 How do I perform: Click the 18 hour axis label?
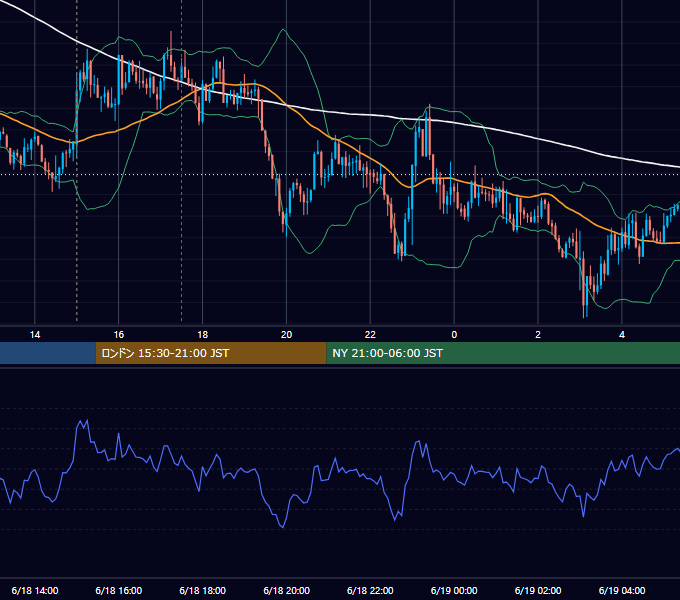coord(203,335)
